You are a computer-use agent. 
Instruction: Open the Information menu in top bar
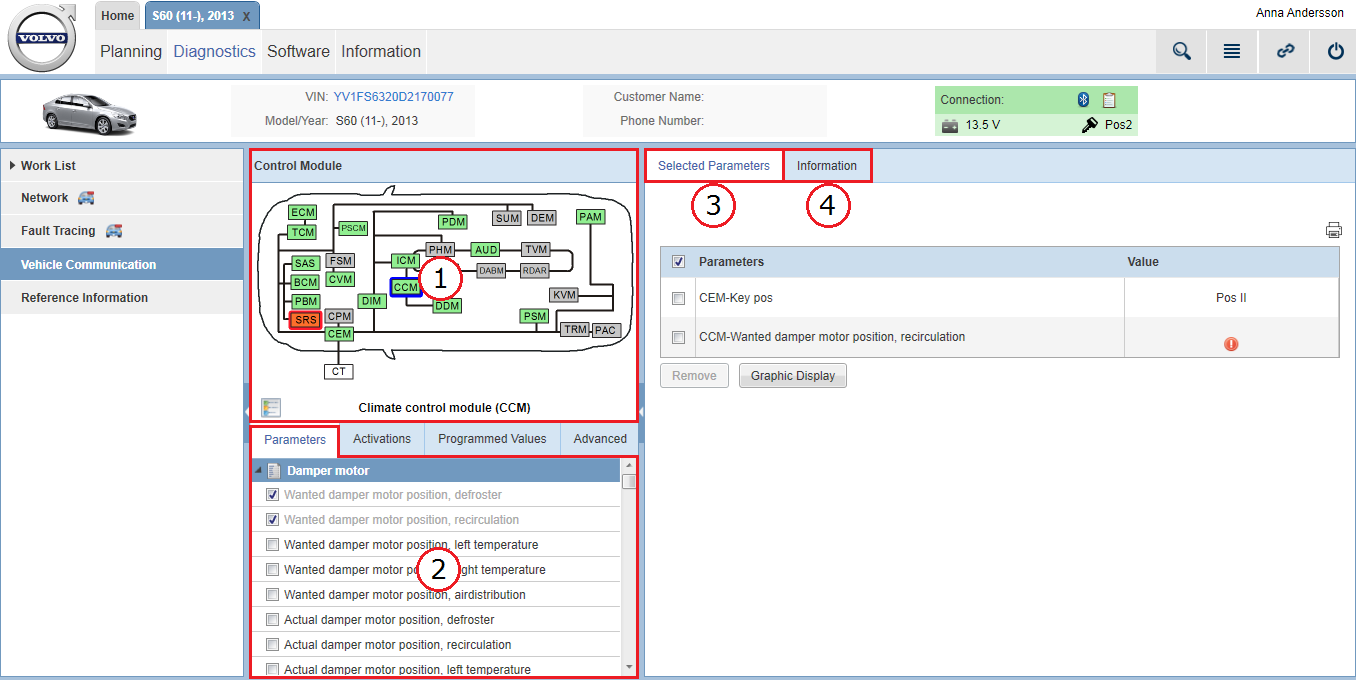(381, 52)
